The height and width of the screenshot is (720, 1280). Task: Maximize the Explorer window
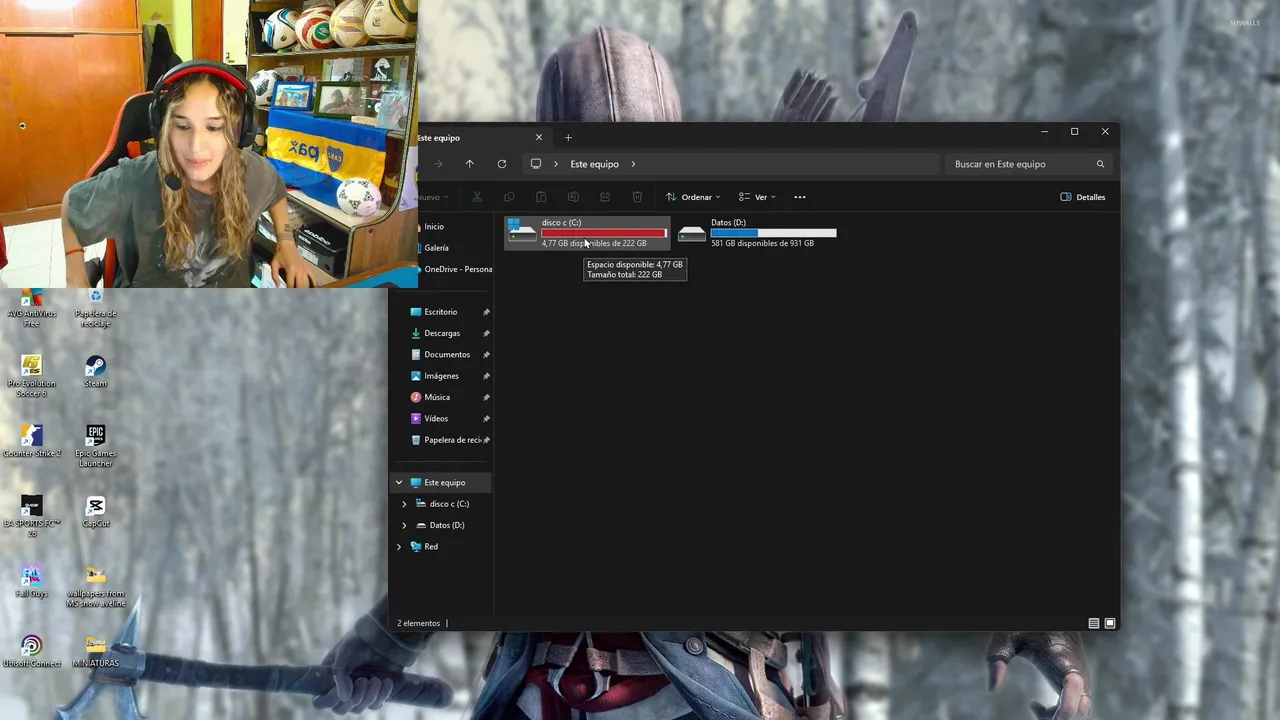pyautogui.click(x=1074, y=132)
